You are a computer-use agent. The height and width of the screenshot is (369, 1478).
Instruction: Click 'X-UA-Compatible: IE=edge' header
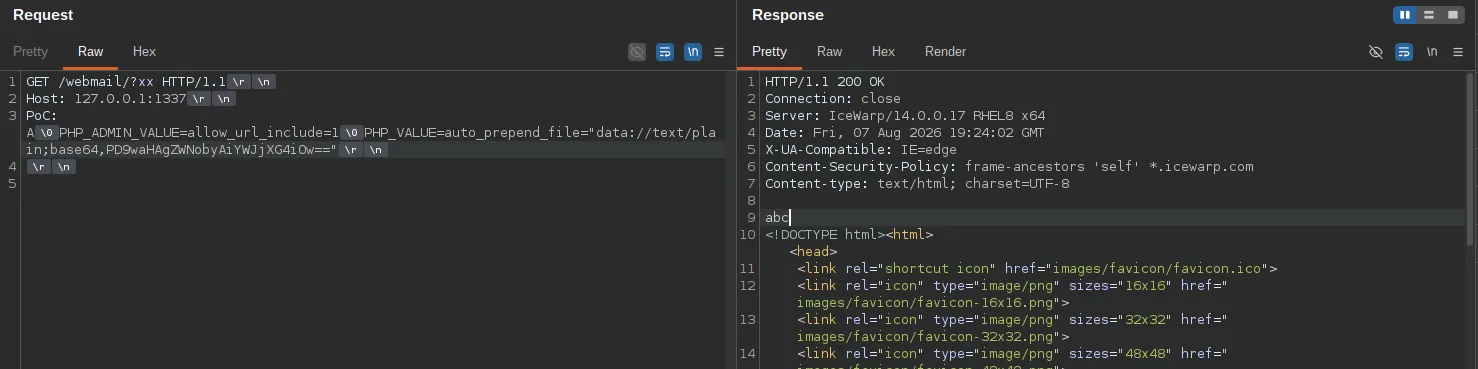861,150
